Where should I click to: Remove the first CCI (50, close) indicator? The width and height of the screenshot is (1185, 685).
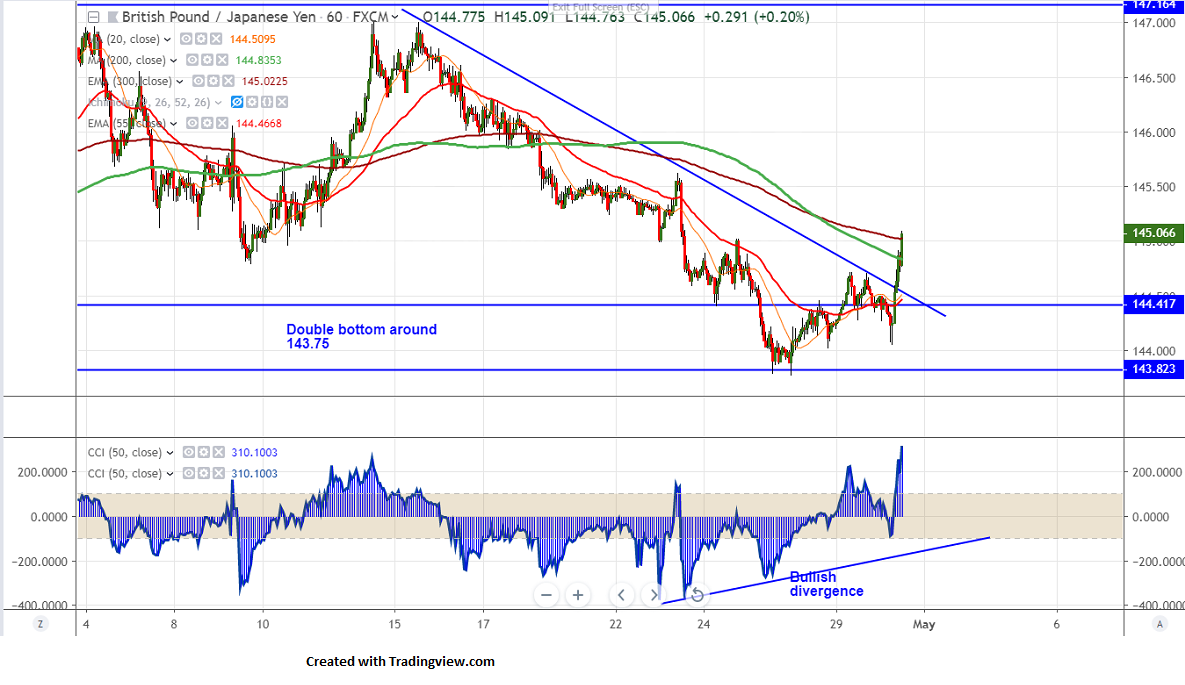[219, 452]
